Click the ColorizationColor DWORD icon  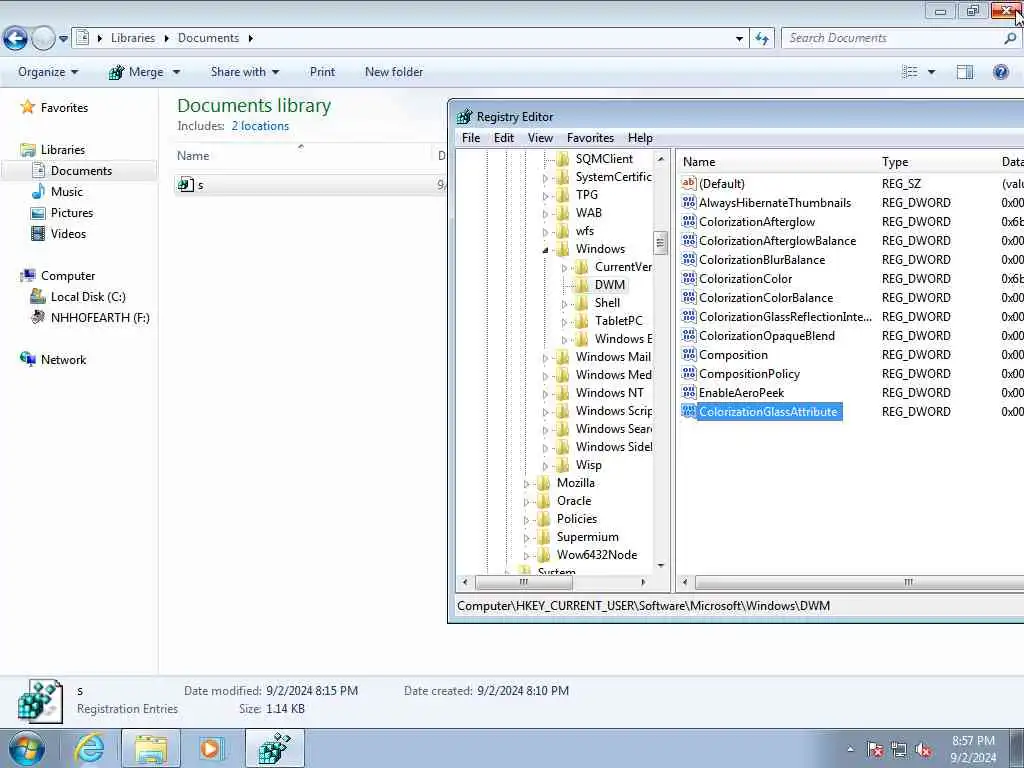688,278
